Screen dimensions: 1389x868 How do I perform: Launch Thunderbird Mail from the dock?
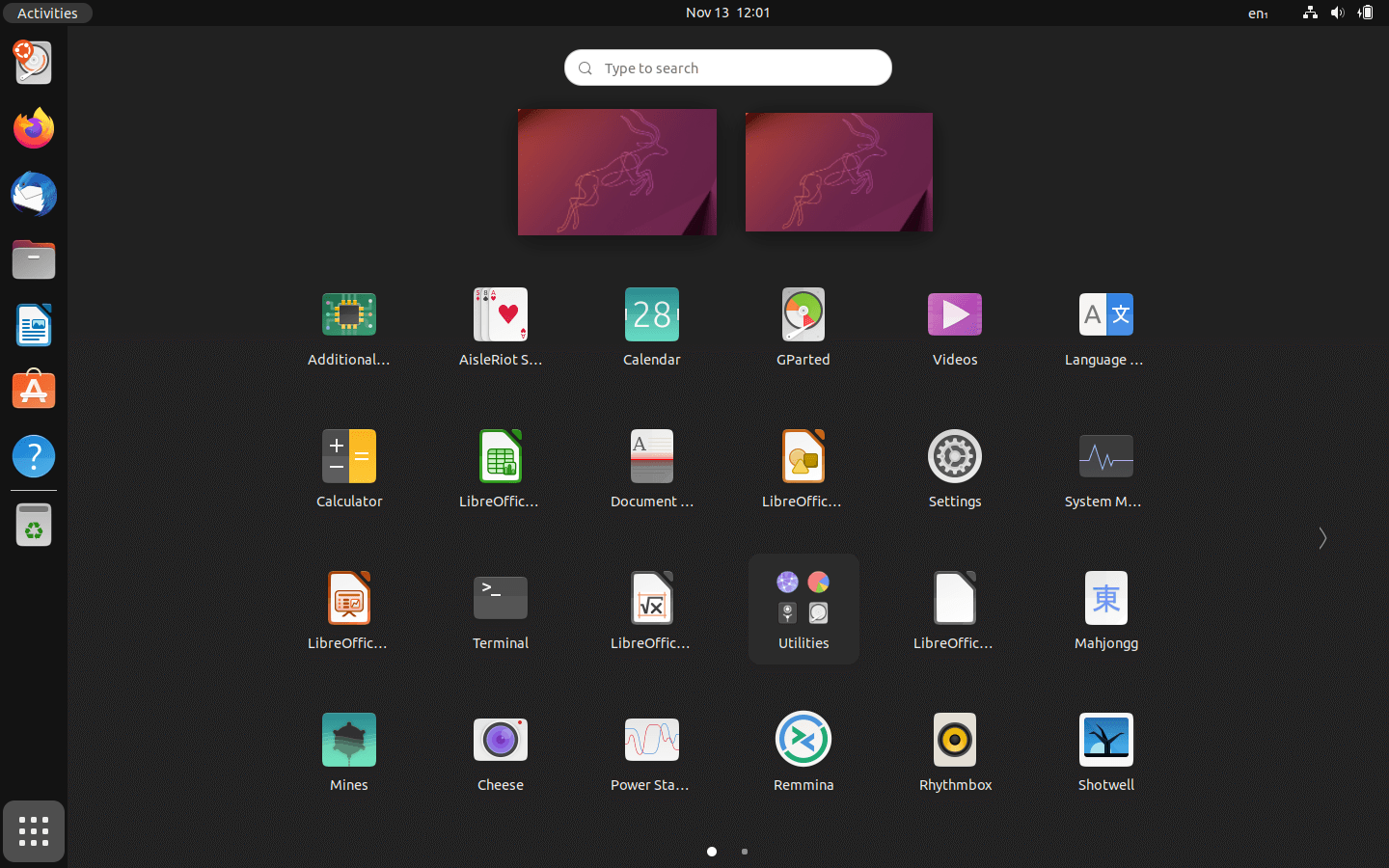pos(34,194)
